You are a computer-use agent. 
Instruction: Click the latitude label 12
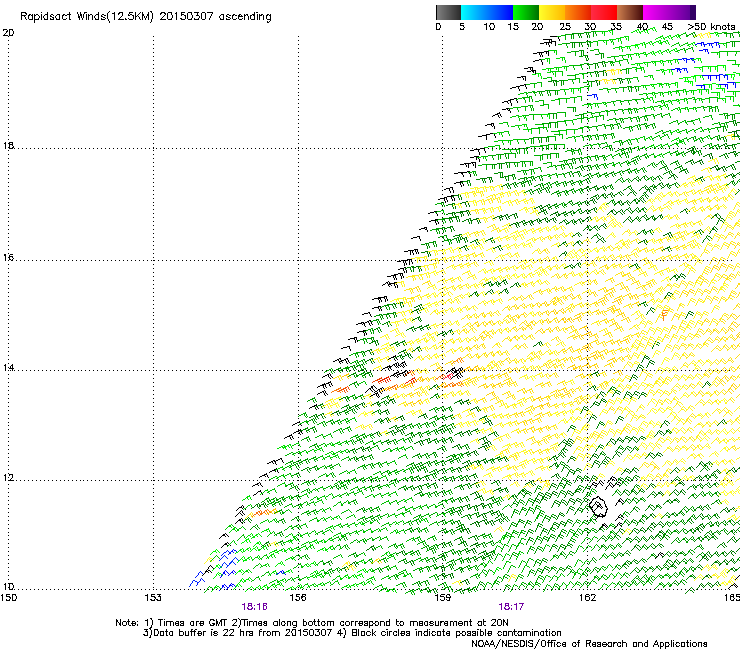pos(8,478)
